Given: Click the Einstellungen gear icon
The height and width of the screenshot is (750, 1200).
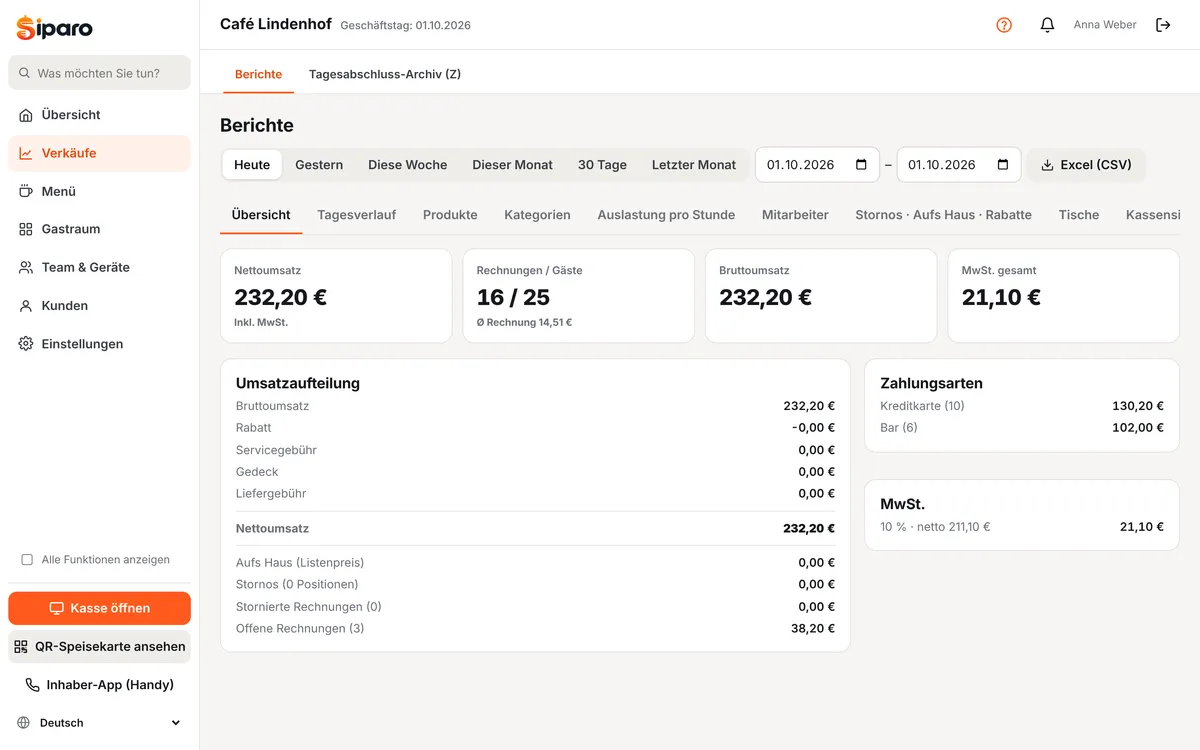Looking at the screenshot, I should click(x=26, y=344).
